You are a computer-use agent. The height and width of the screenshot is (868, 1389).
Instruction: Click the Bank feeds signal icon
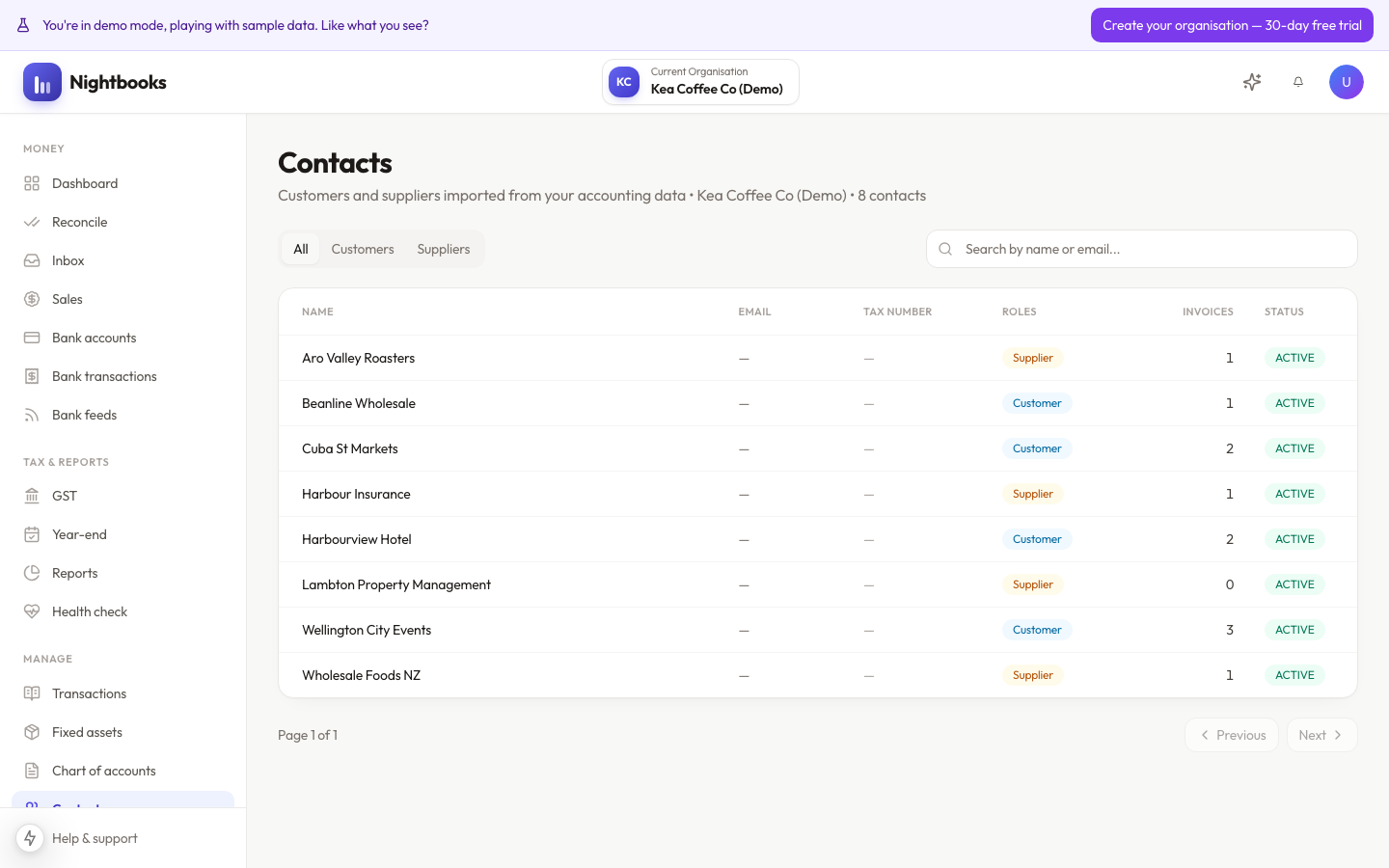(x=32, y=415)
